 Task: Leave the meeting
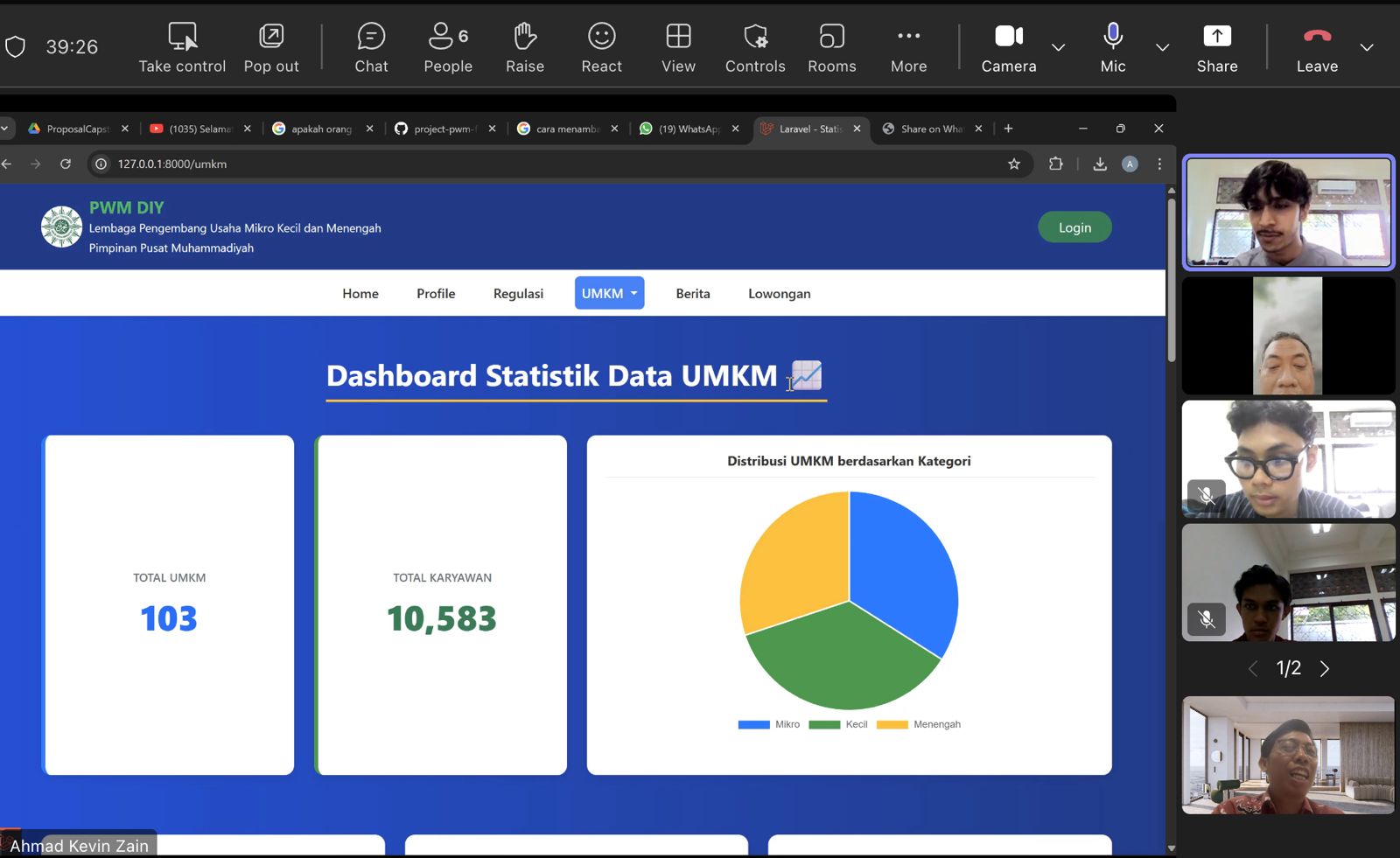click(1316, 47)
